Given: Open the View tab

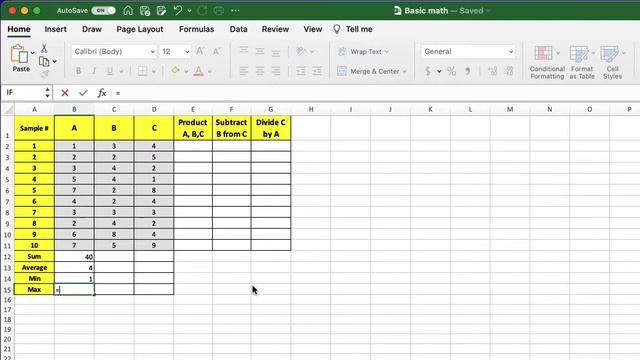Looking at the screenshot, I should click(x=313, y=29).
